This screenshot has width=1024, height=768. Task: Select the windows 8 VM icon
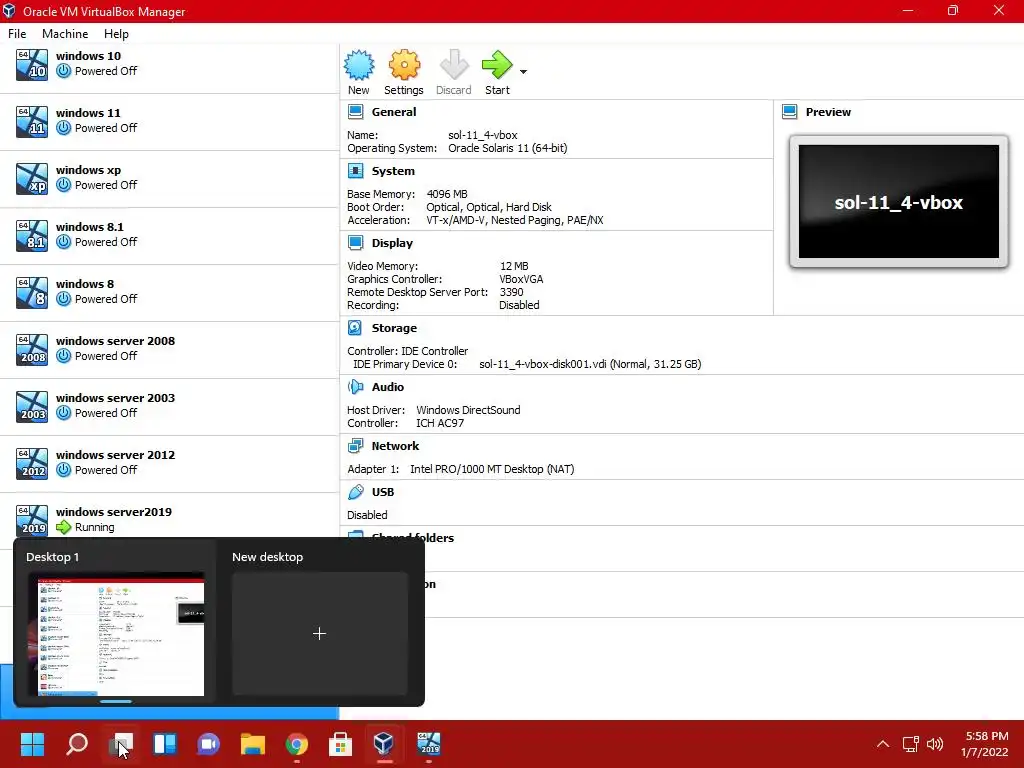point(31,293)
